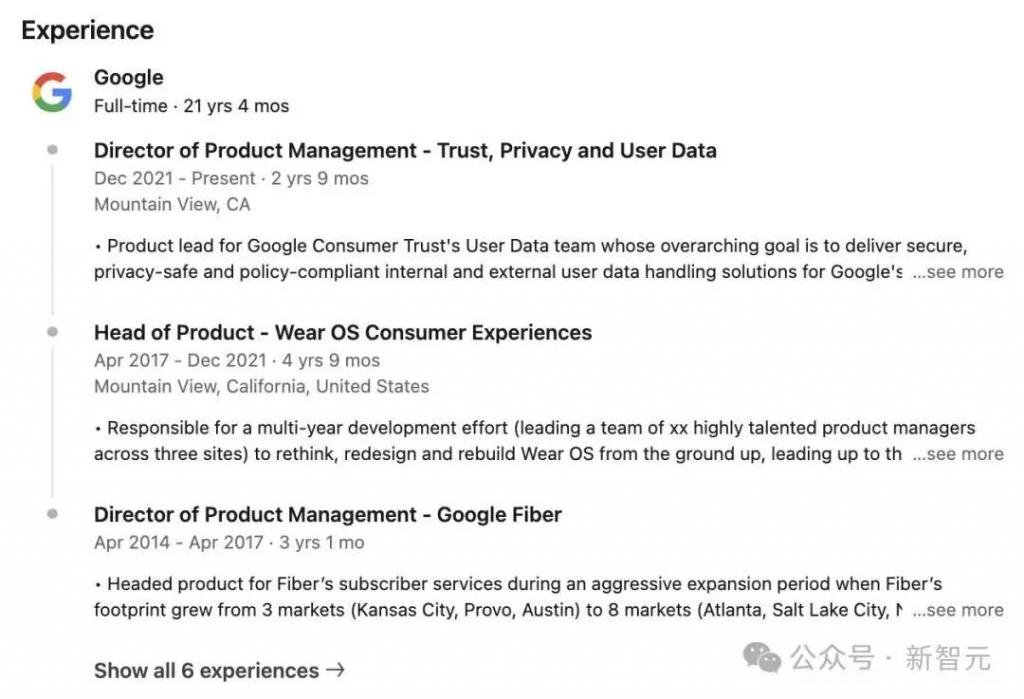Viewport: 1024px width, 699px height.
Task: Click the "Dec 2021 - Present" date line
Action: 231,179
